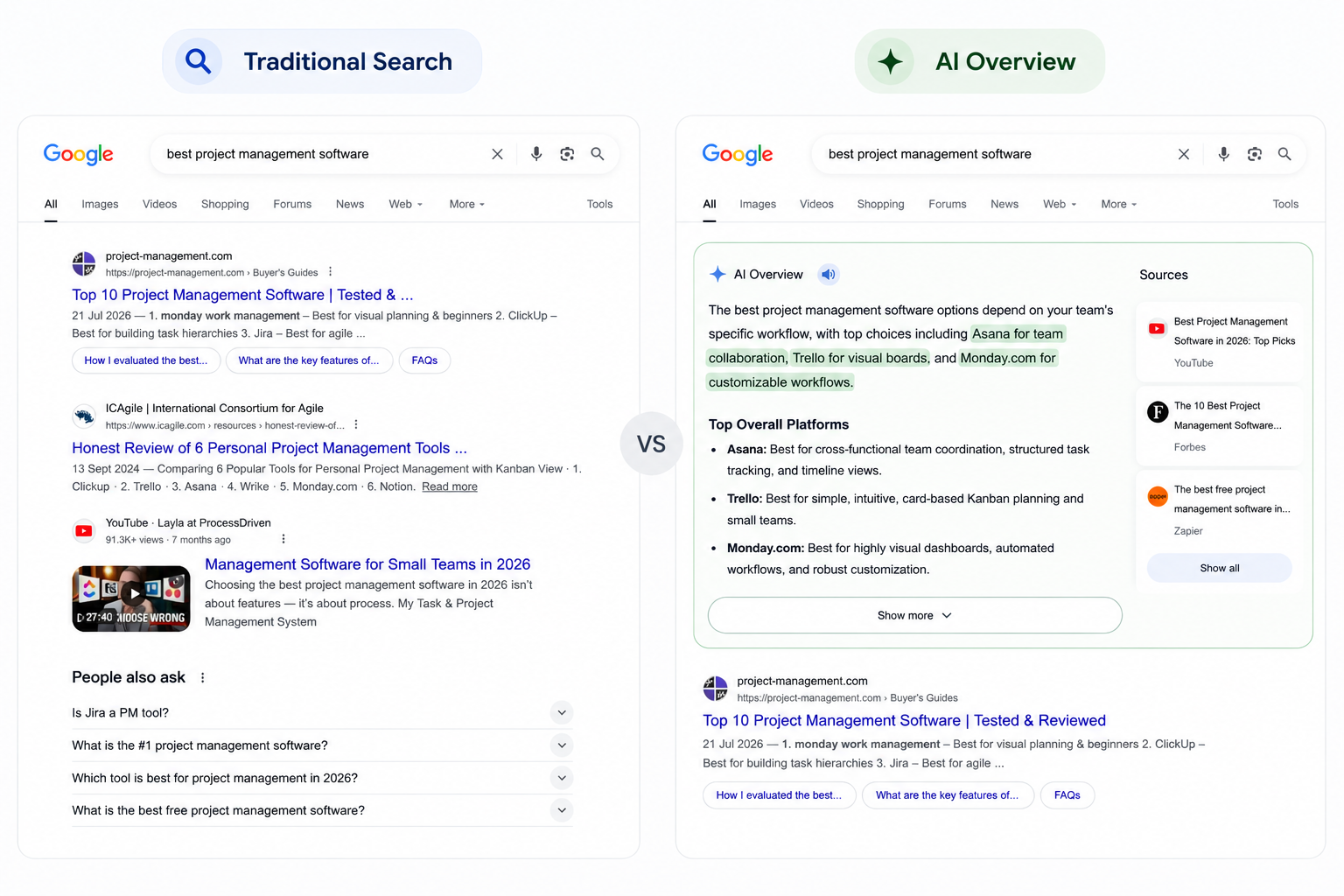
Task: Click microphone icon in AI Overview panel
Action: [1223, 154]
